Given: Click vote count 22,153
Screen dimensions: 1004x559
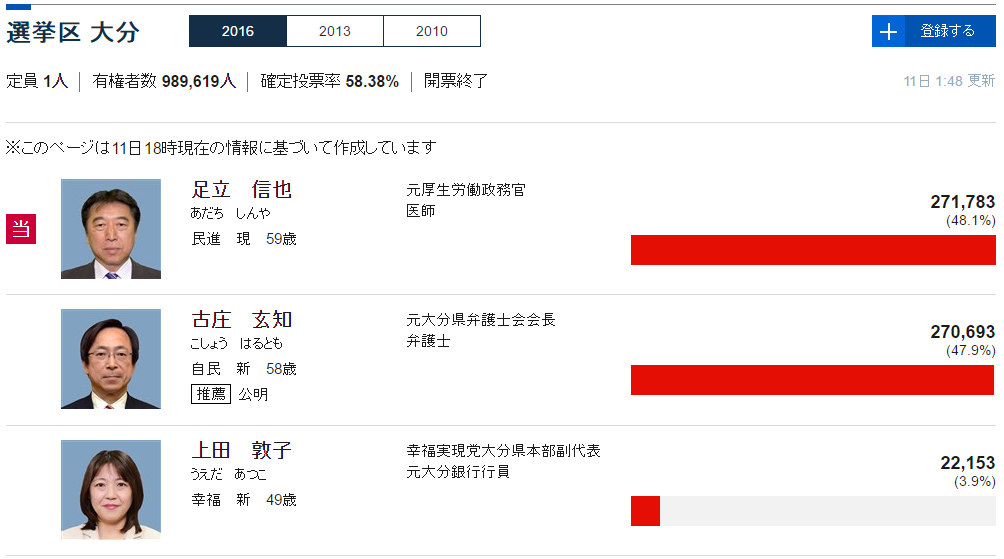Looking at the screenshot, I should 968,462.
